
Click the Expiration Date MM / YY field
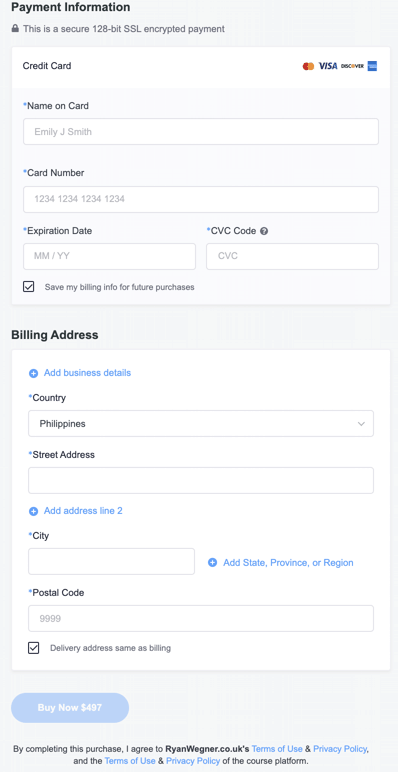click(109, 257)
